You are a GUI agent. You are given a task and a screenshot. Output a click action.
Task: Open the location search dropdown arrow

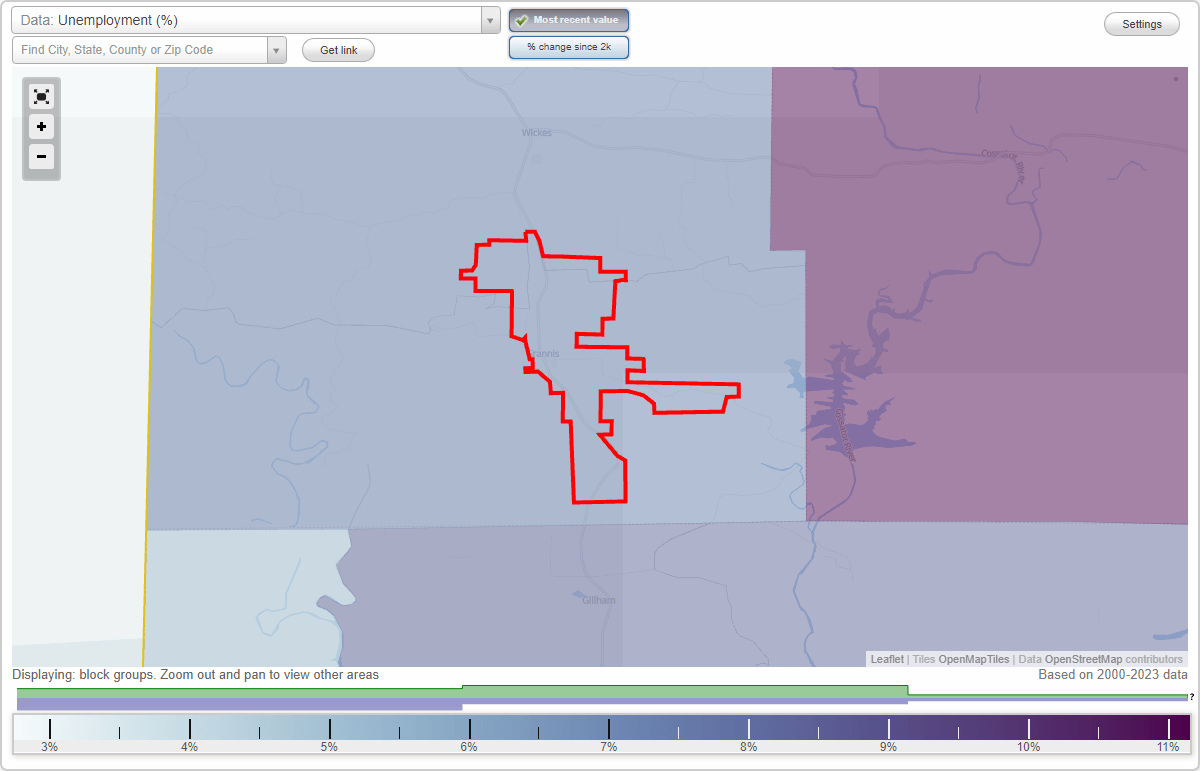[x=277, y=49]
